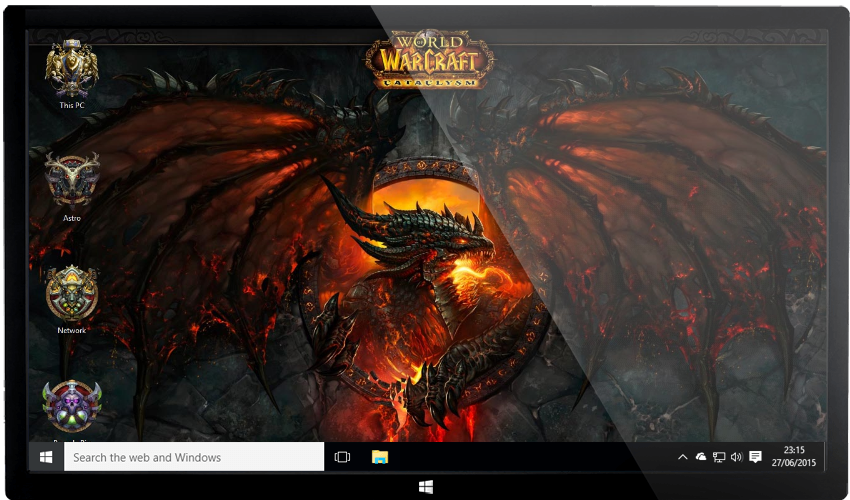Image resolution: width=850 pixels, height=500 pixels.
Task: Select the Astro desktop icon
Action: coord(72,187)
